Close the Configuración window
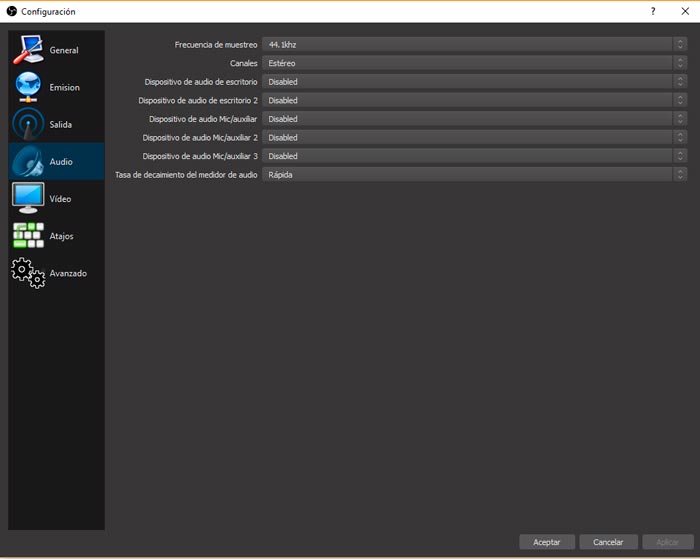Screen dimensions: 700x559 (x=685, y=11)
